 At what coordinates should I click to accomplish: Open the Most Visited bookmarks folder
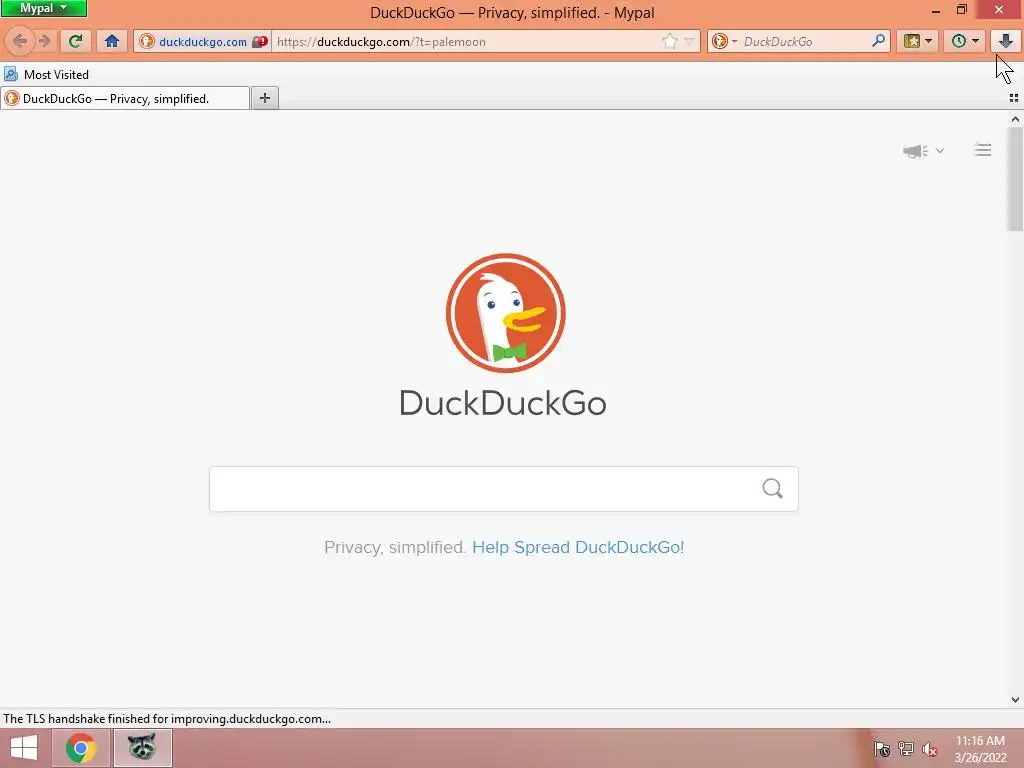pyautogui.click(x=46, y=74)
